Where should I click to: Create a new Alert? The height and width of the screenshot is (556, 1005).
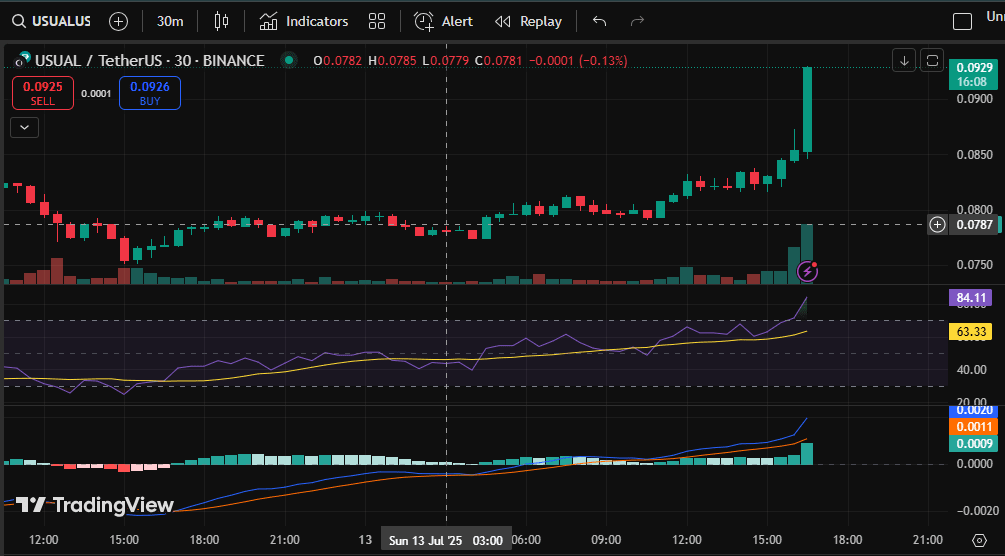[444, 21]
